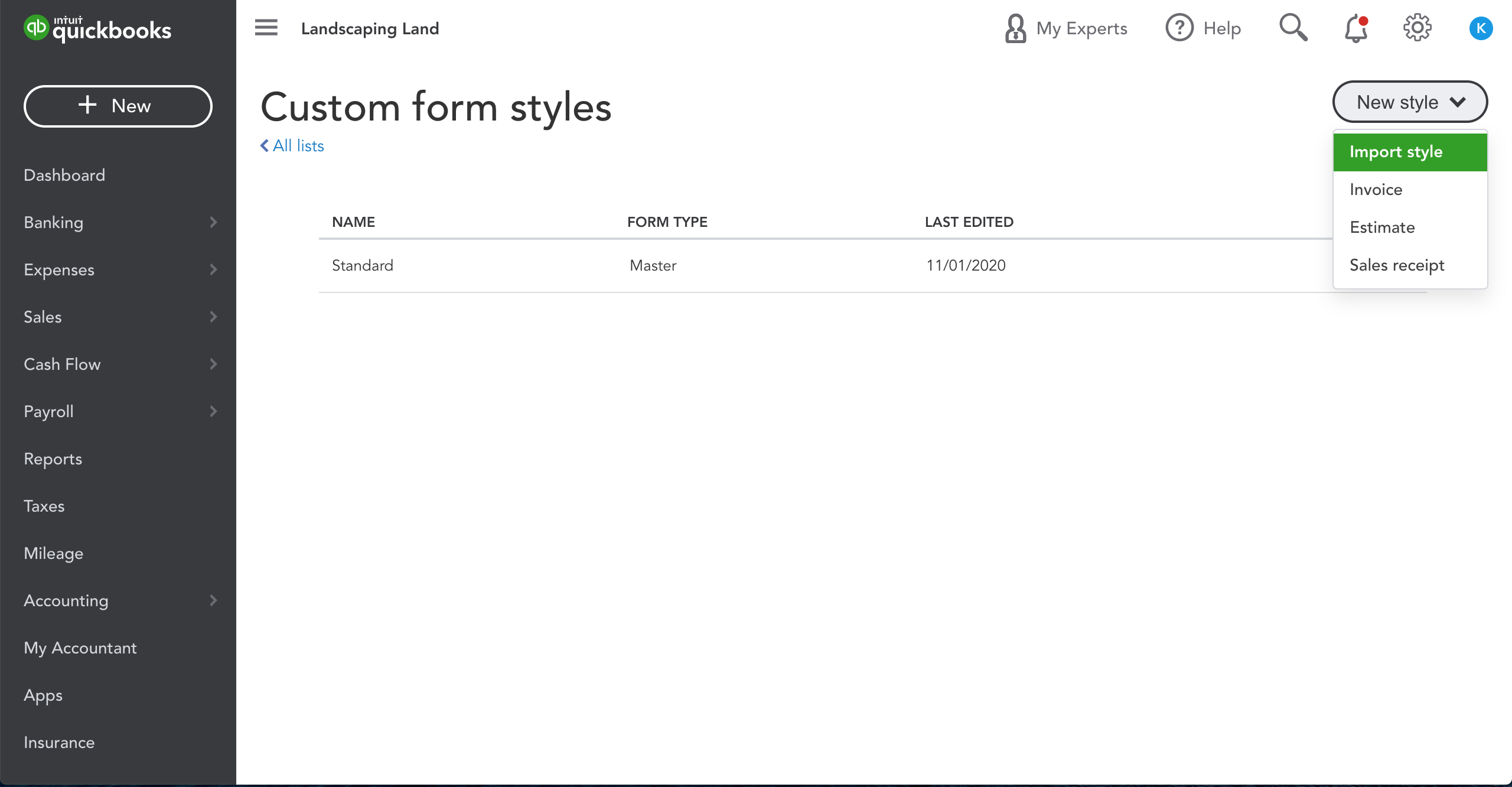Open the New style dropdown

pos(1410,102)
